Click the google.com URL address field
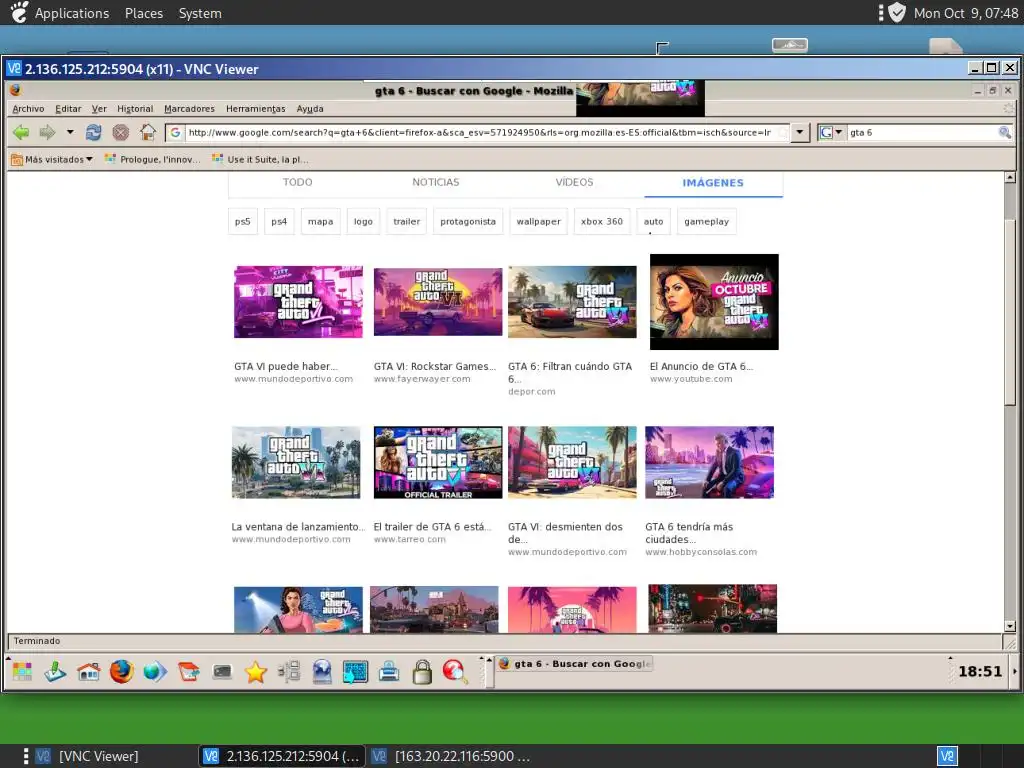Image resolution: width=1024 pixels, height=768 pixels. tap(480, 133)
